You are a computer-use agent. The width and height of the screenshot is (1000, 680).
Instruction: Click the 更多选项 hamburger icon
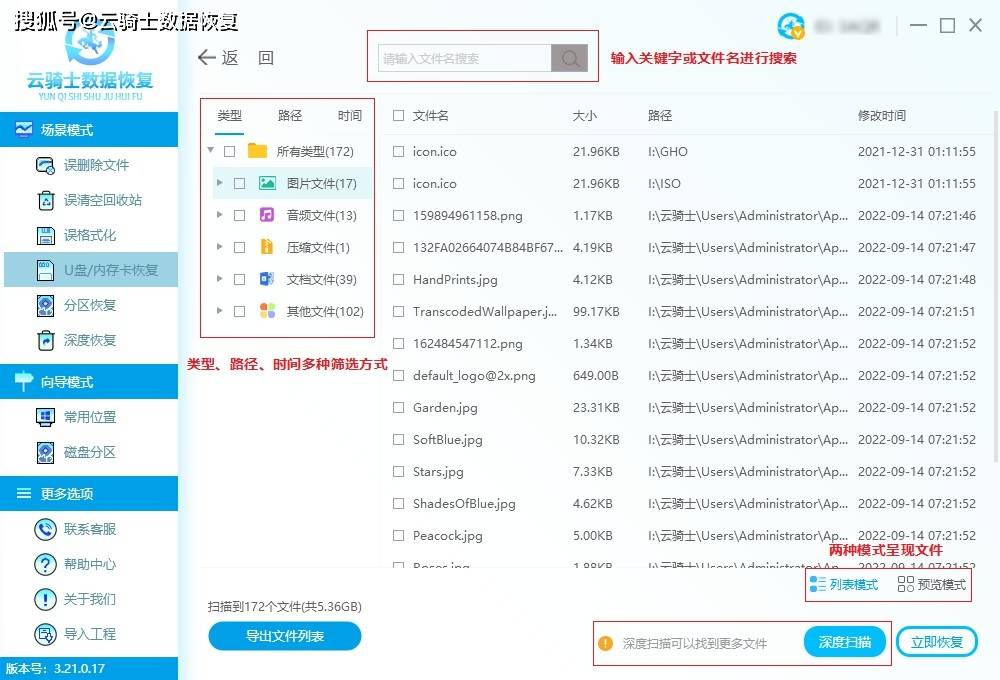click(x=24, y=493)
